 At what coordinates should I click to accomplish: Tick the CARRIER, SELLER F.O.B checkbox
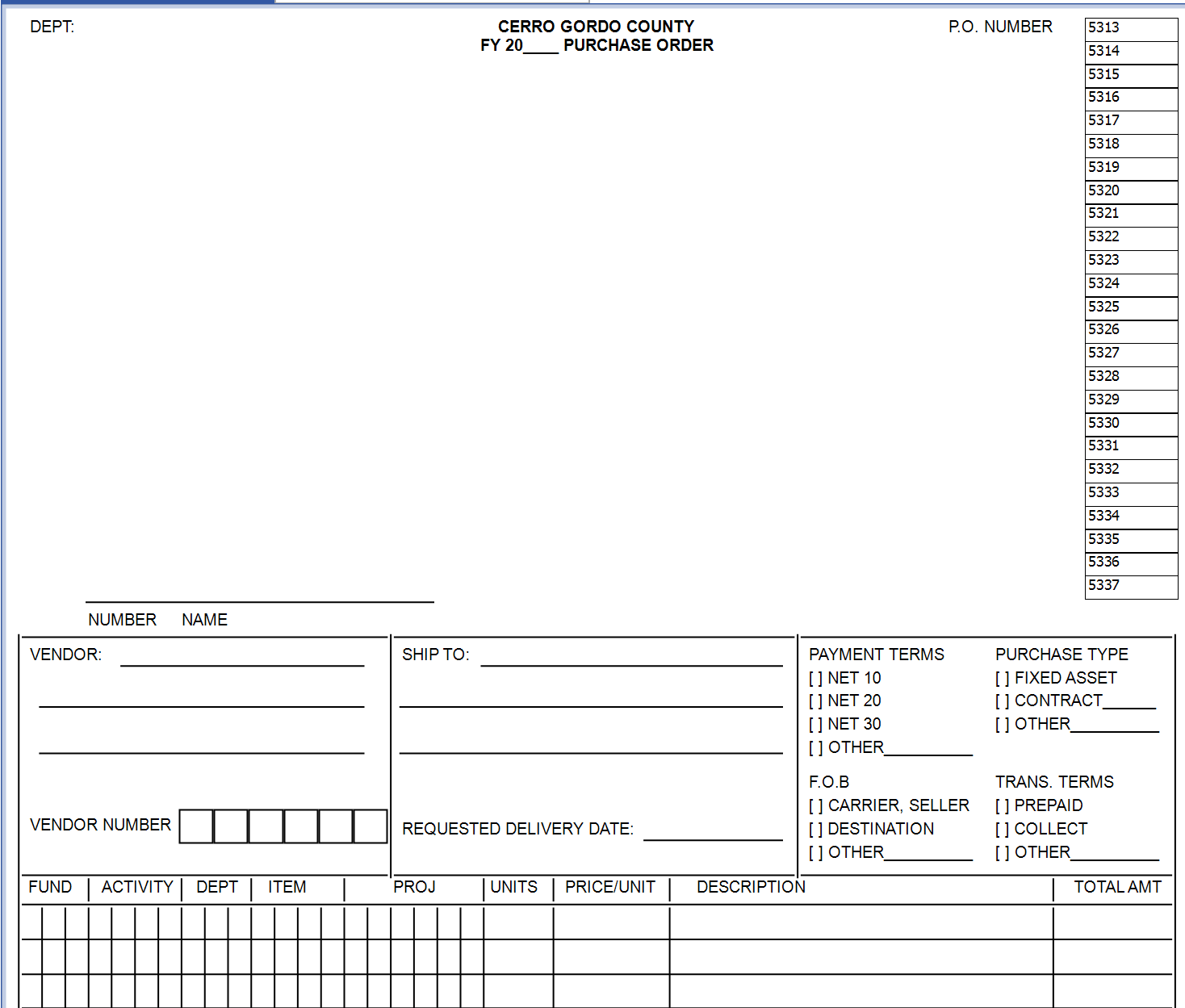pyautogui.click(x=815, y=806)
